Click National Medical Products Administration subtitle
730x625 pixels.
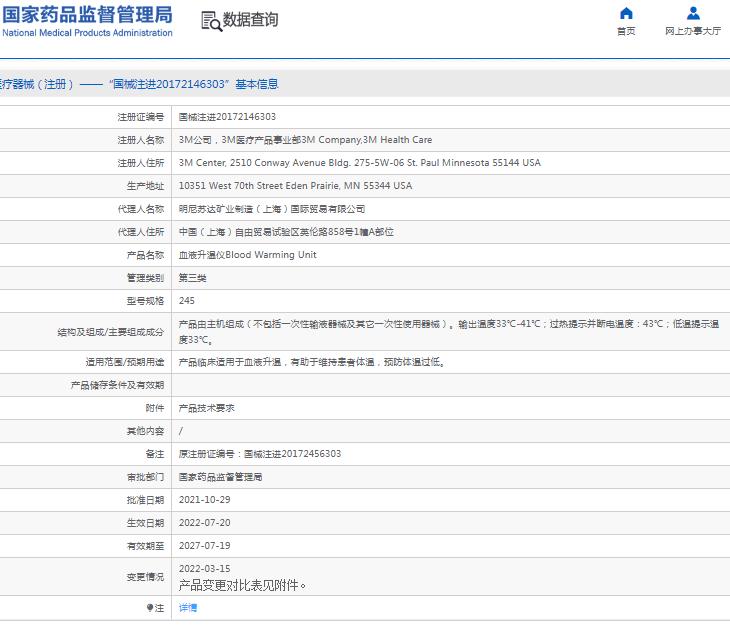(x=87, y=33)
